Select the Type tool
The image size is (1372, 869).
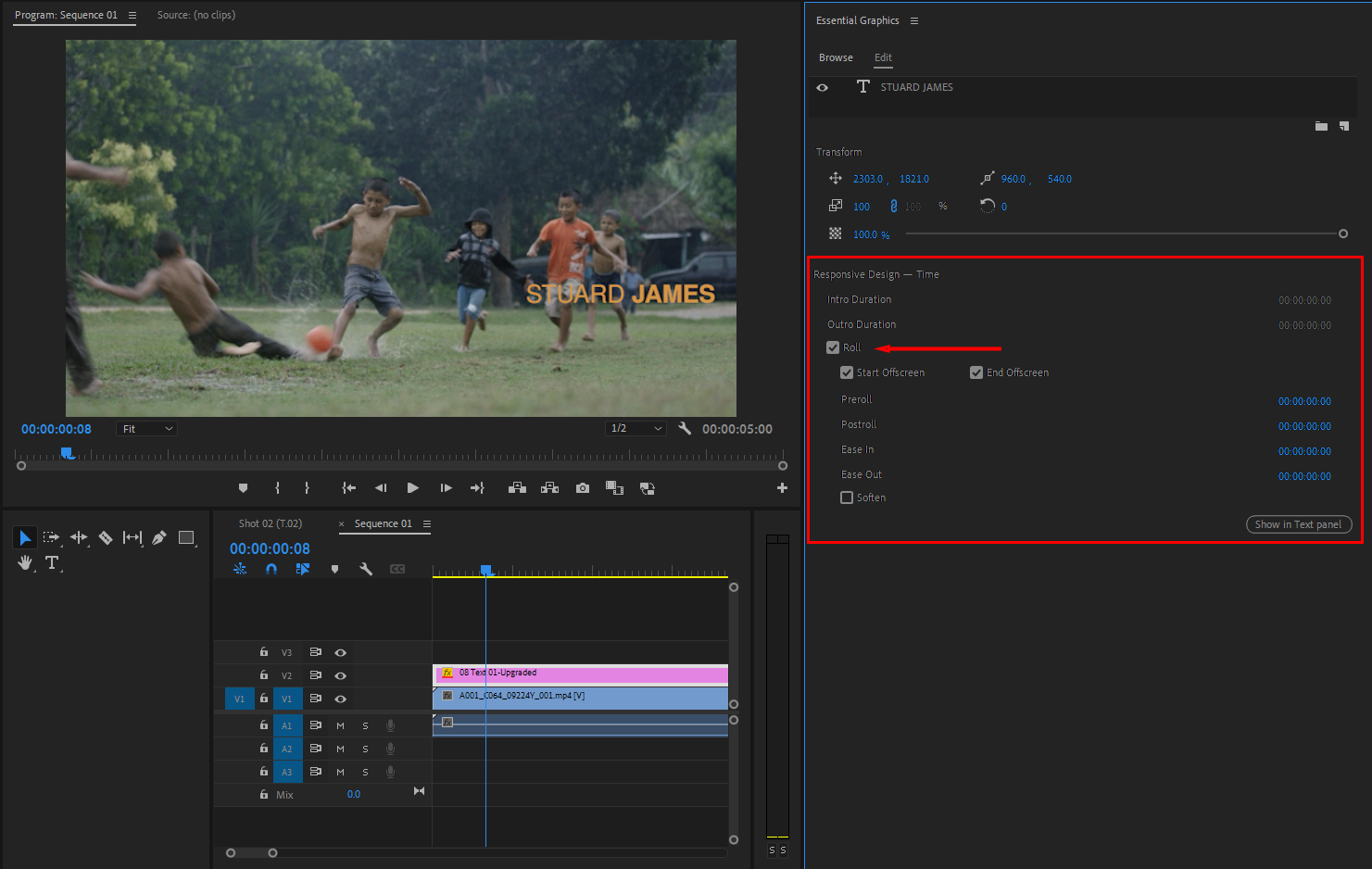click(52, 562)
